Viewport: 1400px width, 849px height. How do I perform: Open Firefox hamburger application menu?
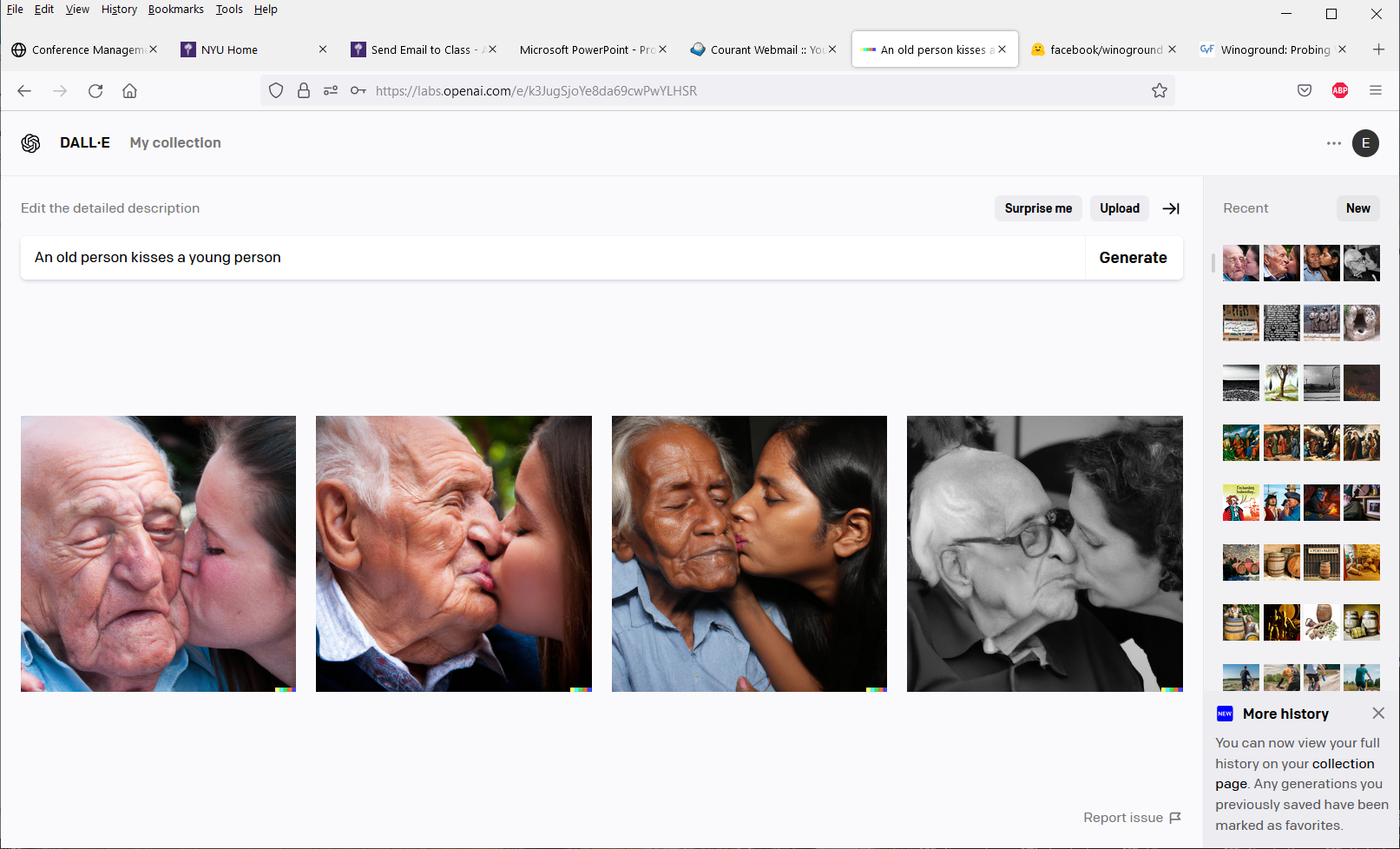click(x=1375, y=91)
